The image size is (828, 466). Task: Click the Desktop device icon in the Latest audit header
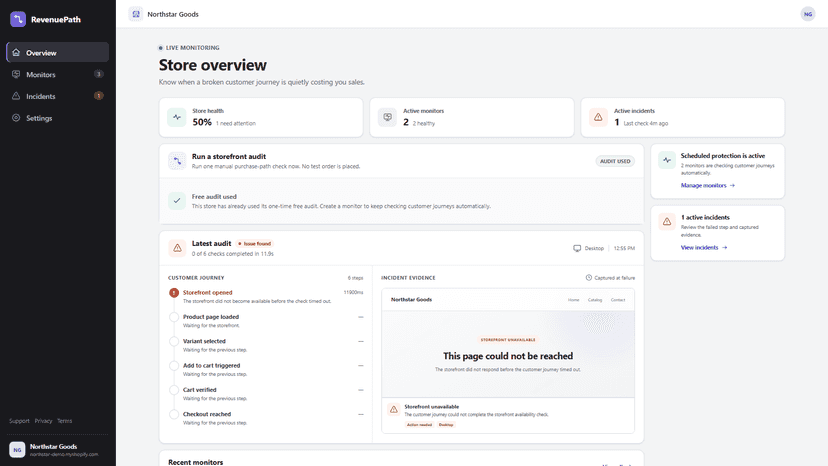577,248
